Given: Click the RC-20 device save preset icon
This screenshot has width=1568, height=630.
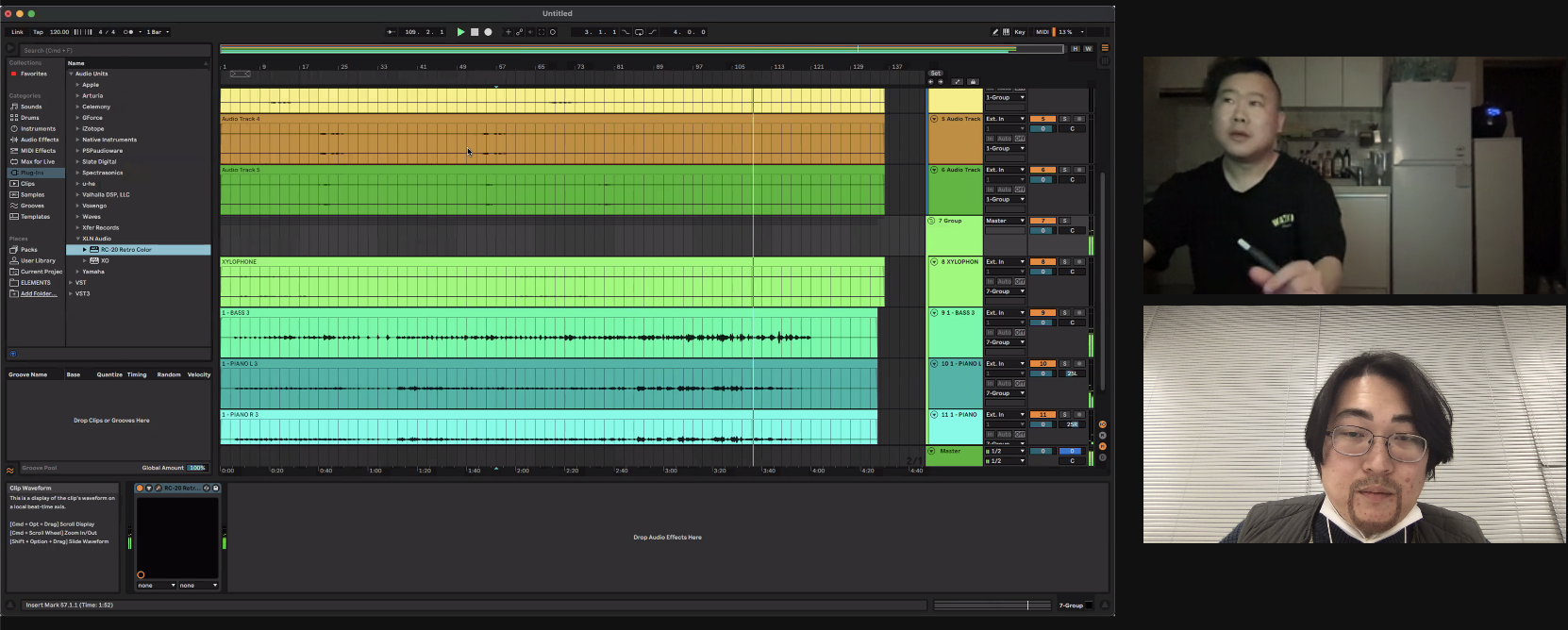Looking at the screenshot, I should pos(215,489).
